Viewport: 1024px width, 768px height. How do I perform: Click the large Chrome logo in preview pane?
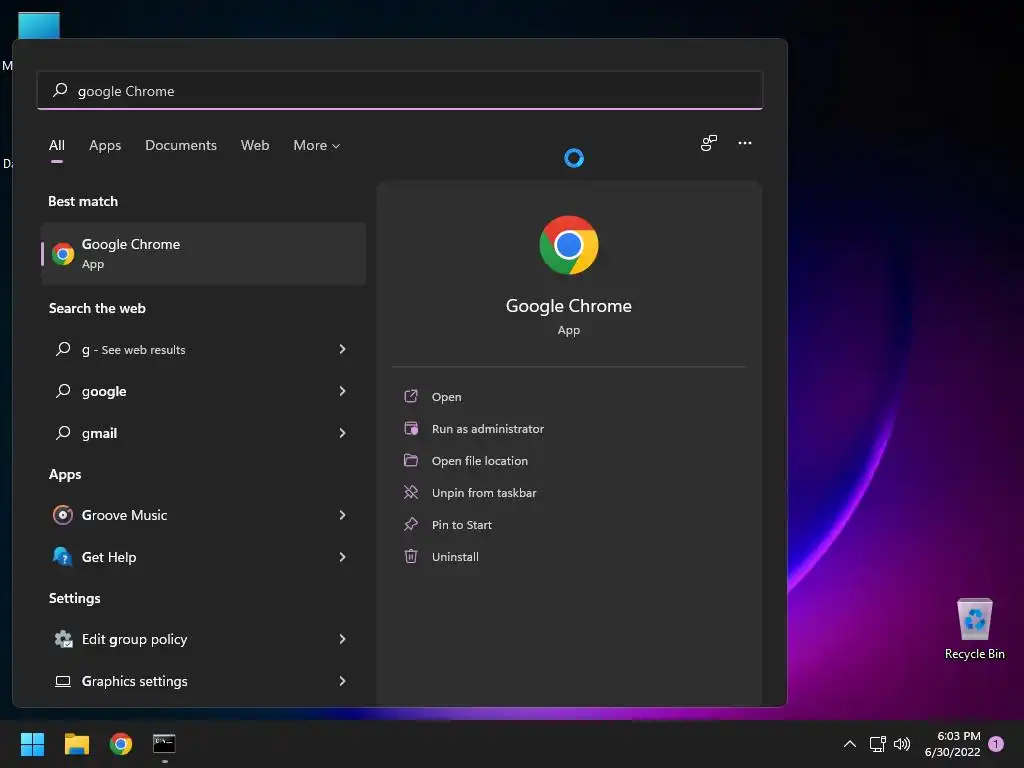click(568, 245)
